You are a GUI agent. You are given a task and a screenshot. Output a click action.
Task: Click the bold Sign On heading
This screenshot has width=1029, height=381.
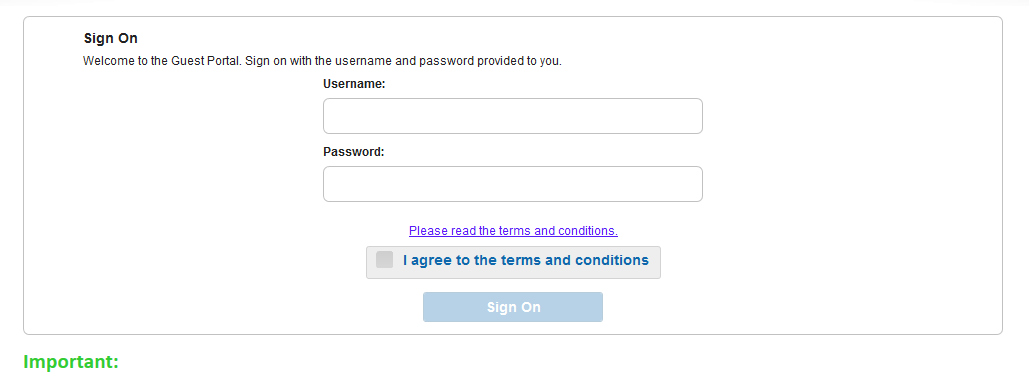click(111, 39)
